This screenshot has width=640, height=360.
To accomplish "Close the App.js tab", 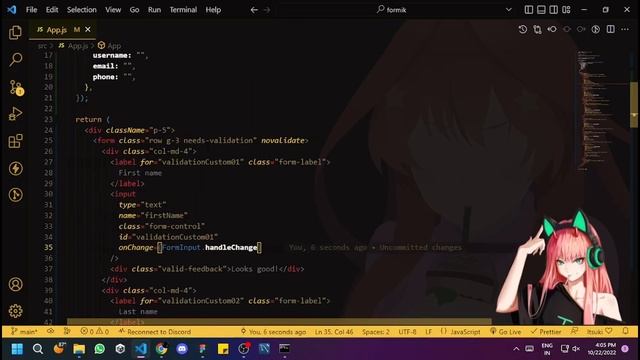I will (x=88, y=29).
